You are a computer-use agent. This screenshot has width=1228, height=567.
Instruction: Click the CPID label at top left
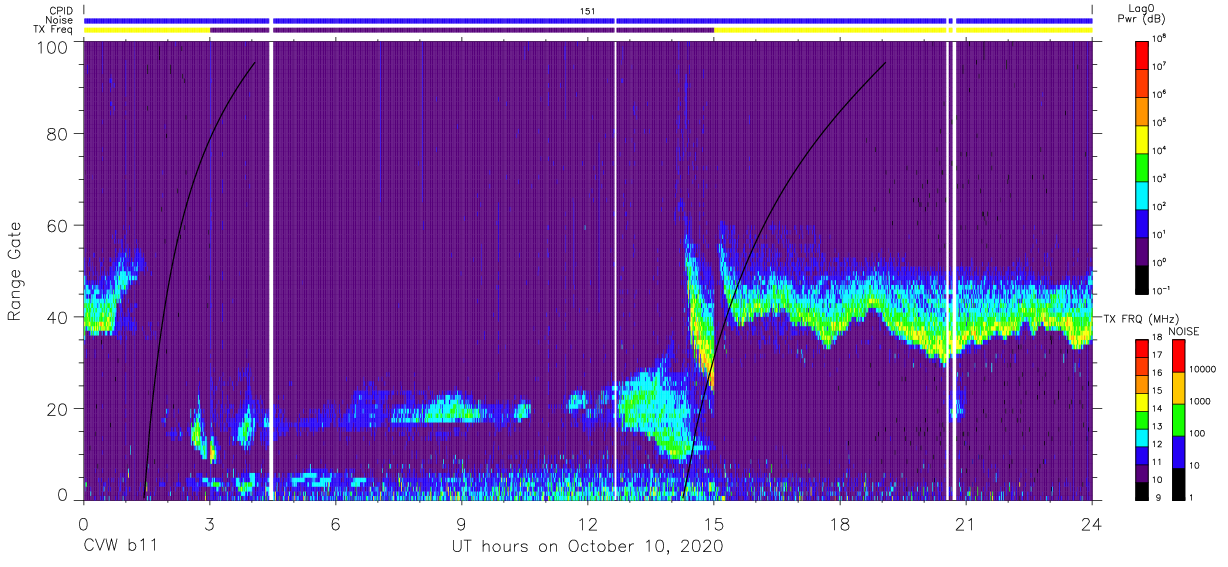pos(60,10)
